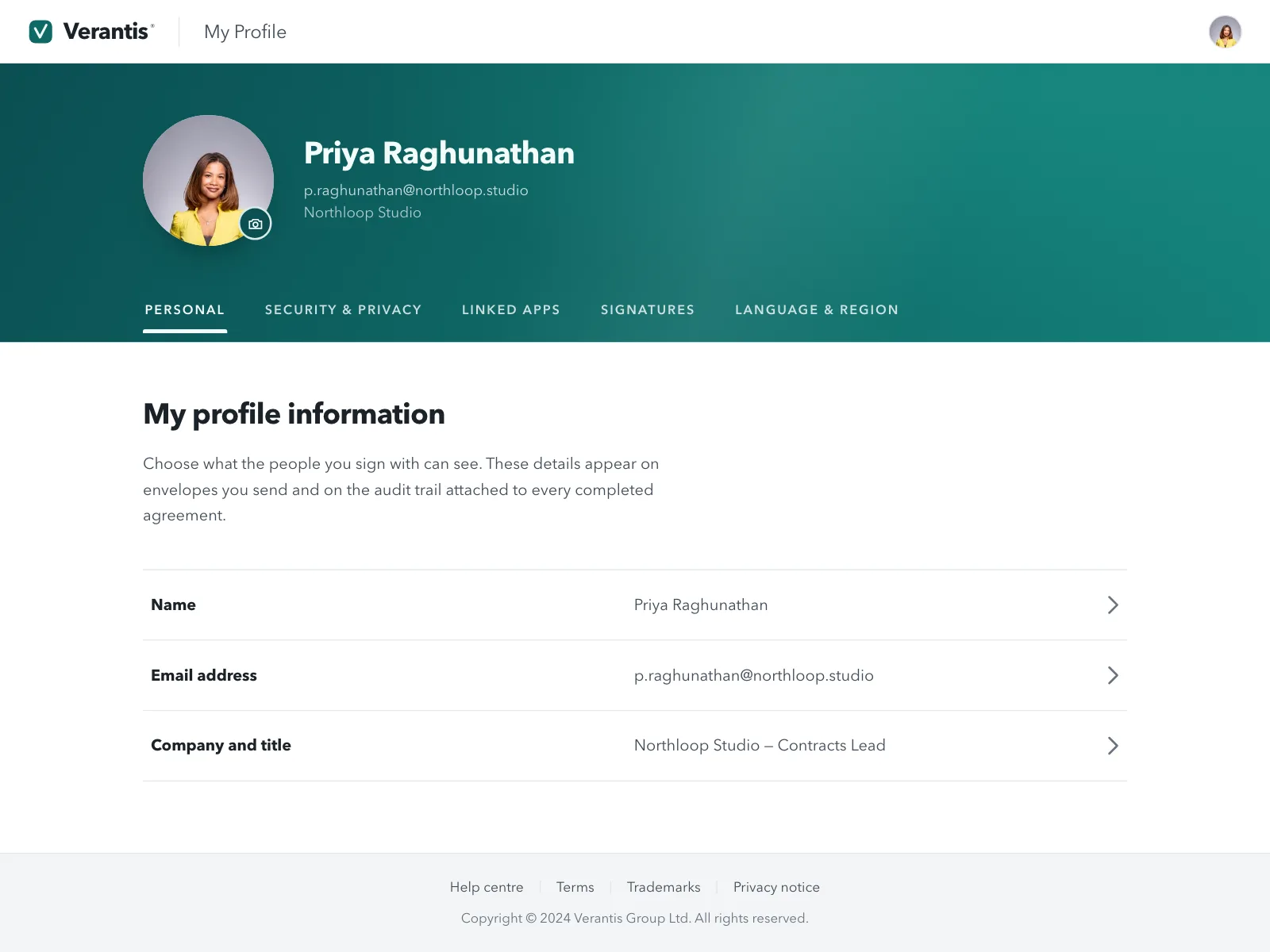The height and width of the screenshot is (952, 1270).
Task: Open the Security & Privacy tab
Action: [343, 309]
